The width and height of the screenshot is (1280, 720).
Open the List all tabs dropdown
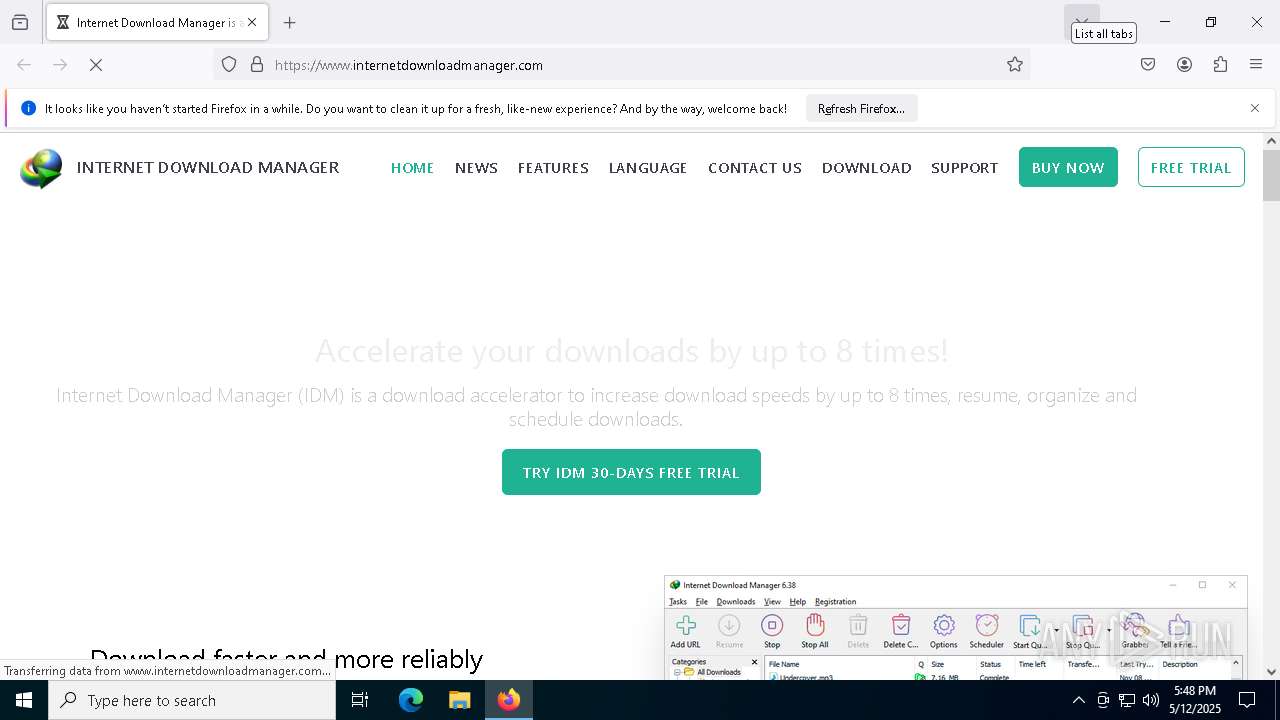[x=1082, y=22]
